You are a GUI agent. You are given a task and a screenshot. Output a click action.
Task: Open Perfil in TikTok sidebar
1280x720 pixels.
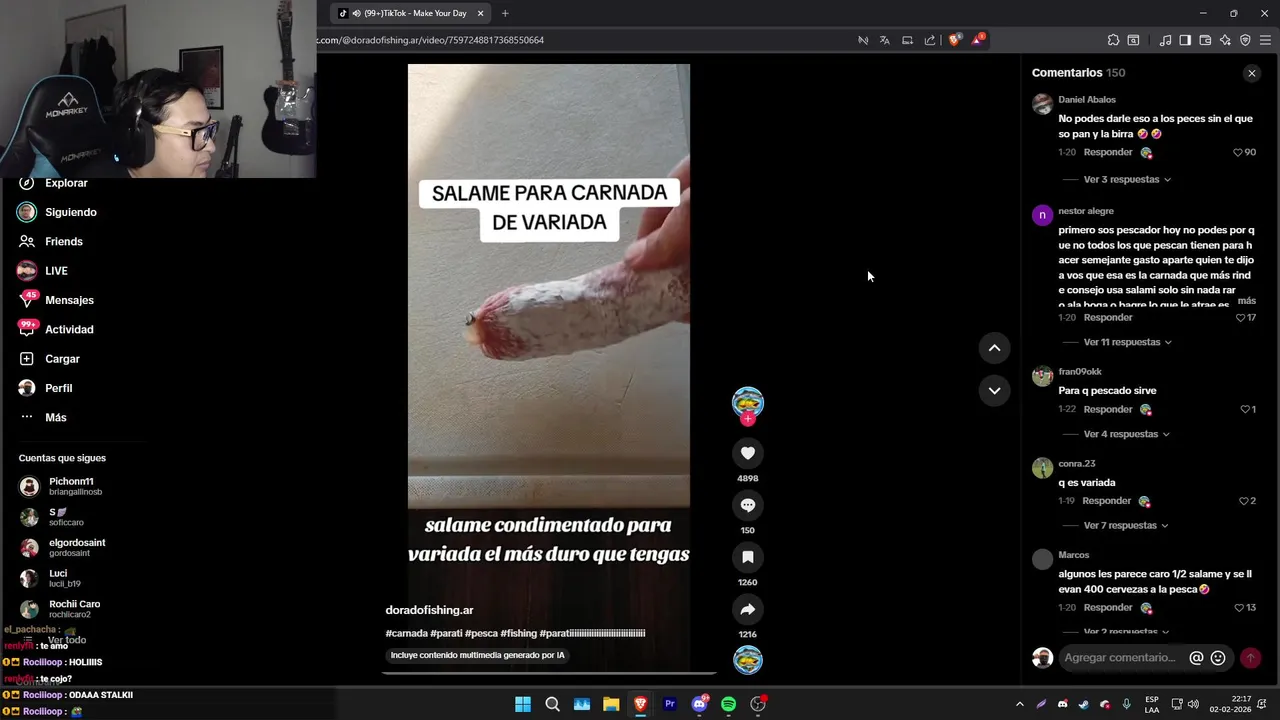pos(58,388)
